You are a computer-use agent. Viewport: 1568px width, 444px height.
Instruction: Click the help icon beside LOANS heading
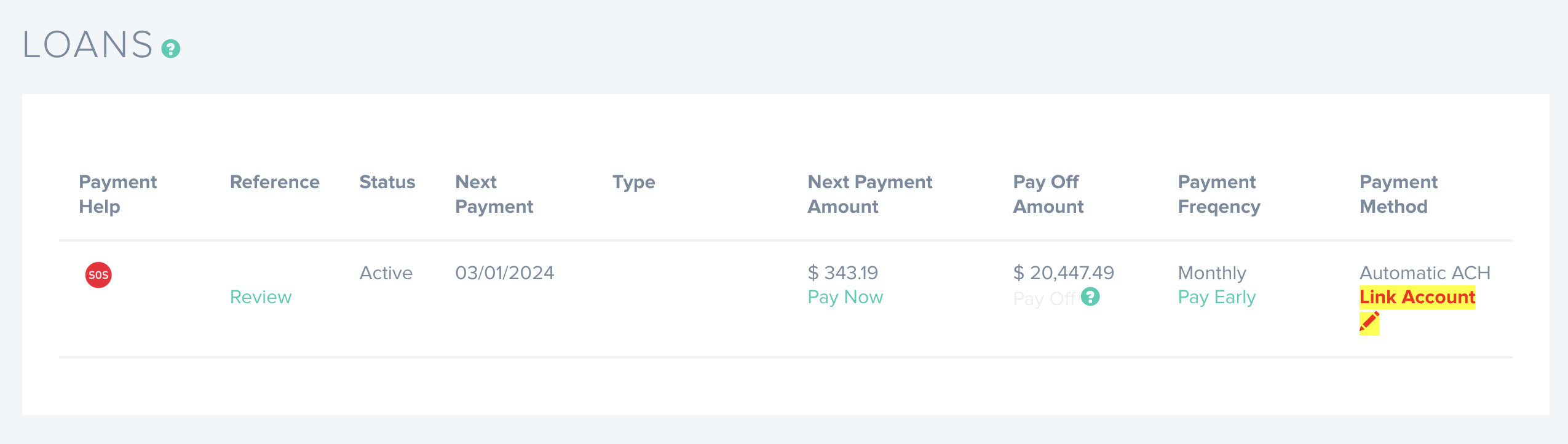click(x=170, y=49)
